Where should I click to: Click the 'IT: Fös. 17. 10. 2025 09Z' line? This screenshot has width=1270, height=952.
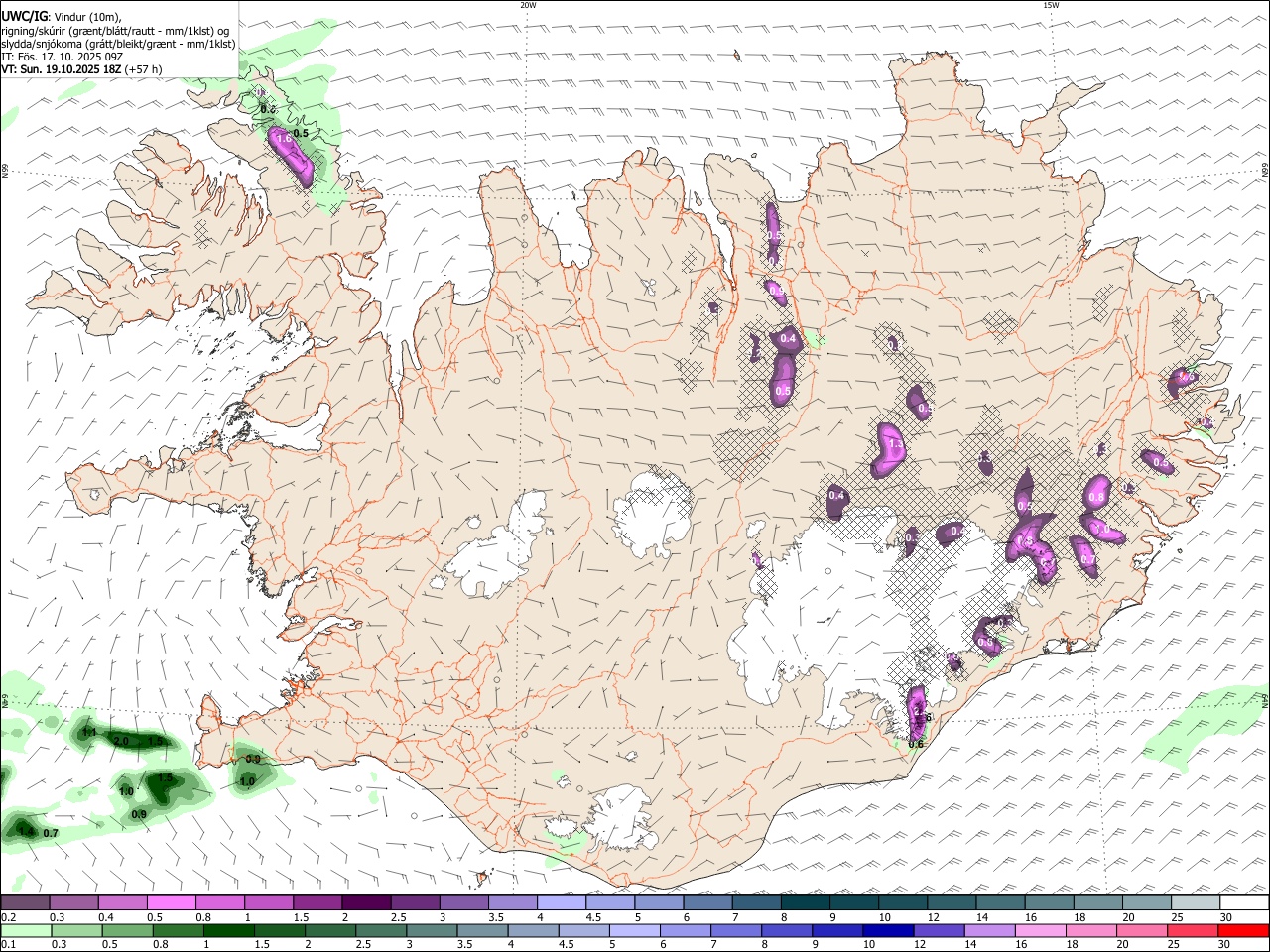pyautogui.click(x=63, y=57)
